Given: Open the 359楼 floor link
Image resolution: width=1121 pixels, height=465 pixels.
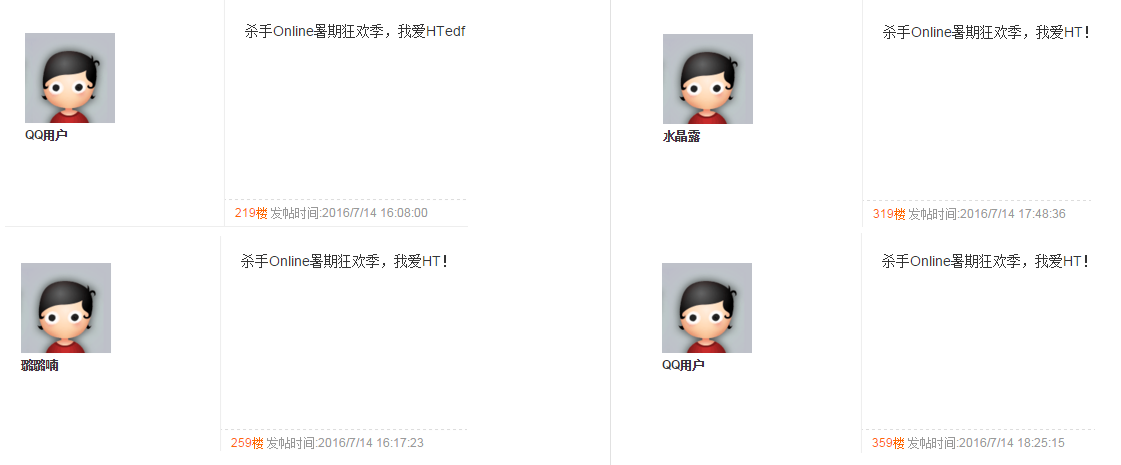Looking at the screenshot, I should [888, 443].
